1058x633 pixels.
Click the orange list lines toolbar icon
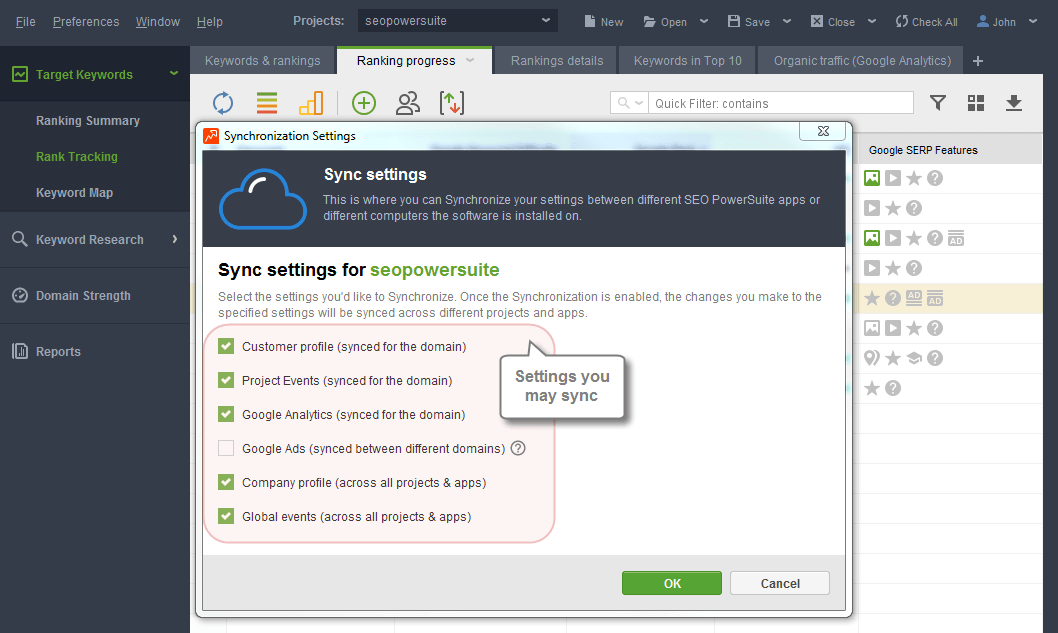(267, 103)
